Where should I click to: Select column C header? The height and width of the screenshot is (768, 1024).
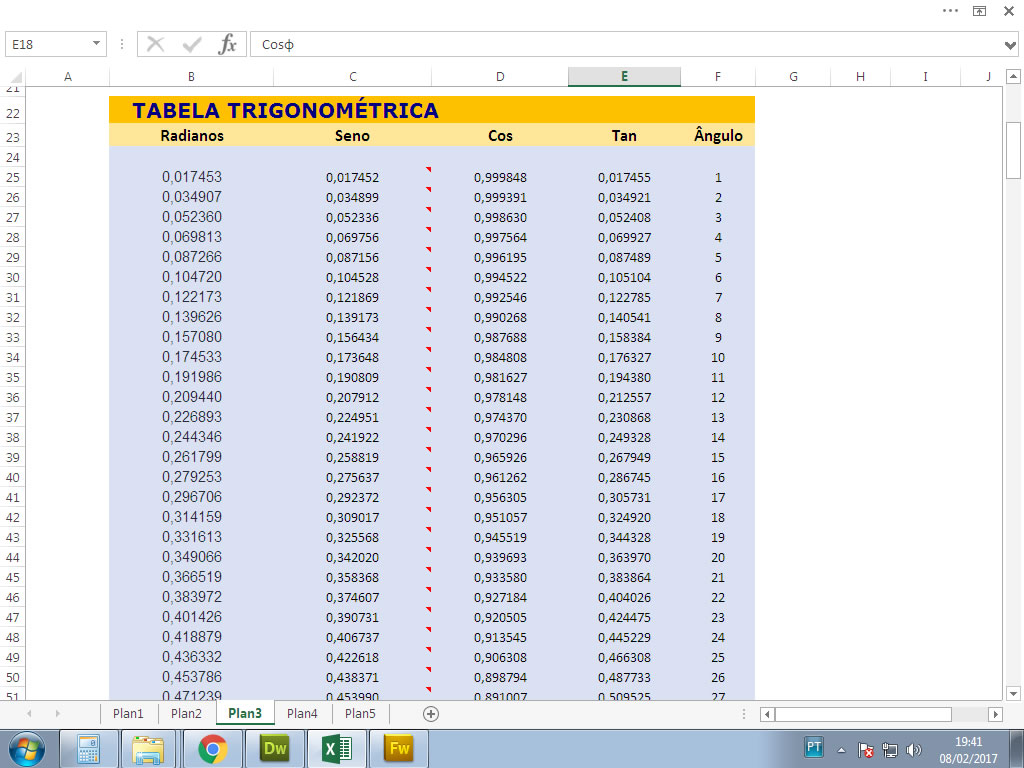(x=353, y=76)
